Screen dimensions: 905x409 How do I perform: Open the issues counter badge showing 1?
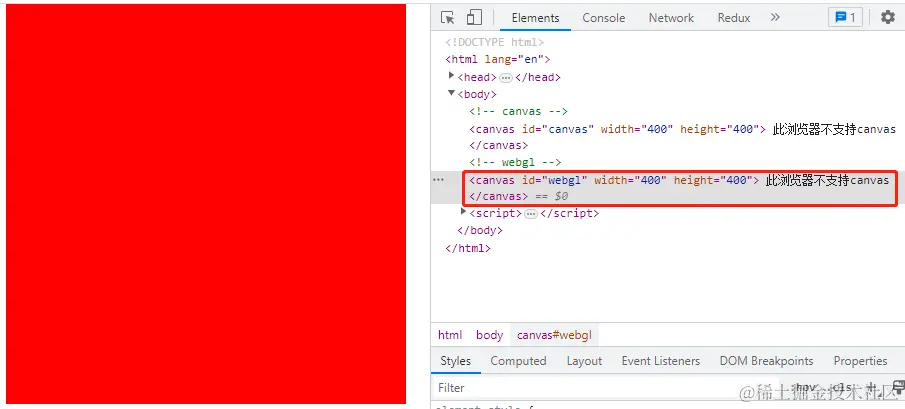pos(845,17)
